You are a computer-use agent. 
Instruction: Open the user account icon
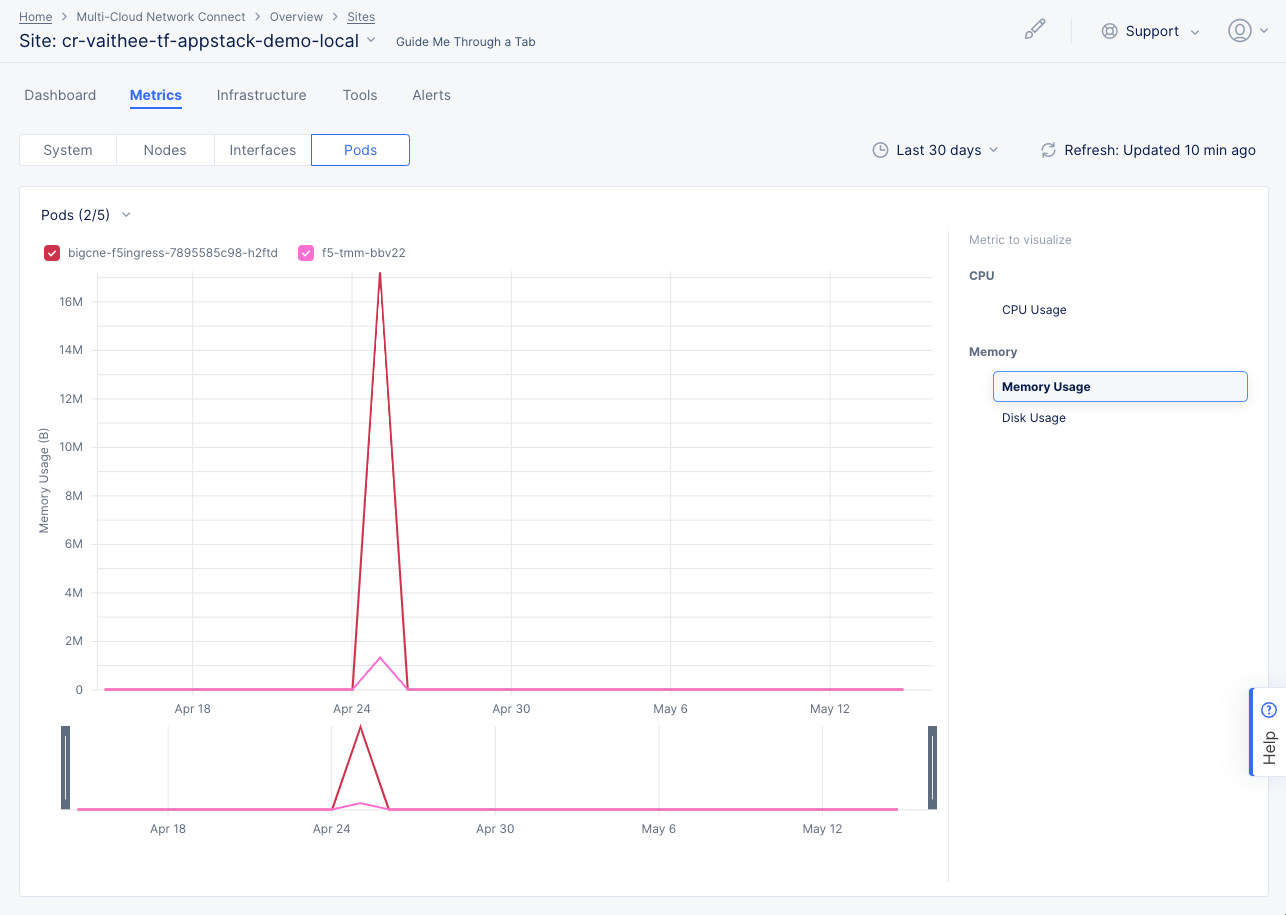pos(1238,30)
